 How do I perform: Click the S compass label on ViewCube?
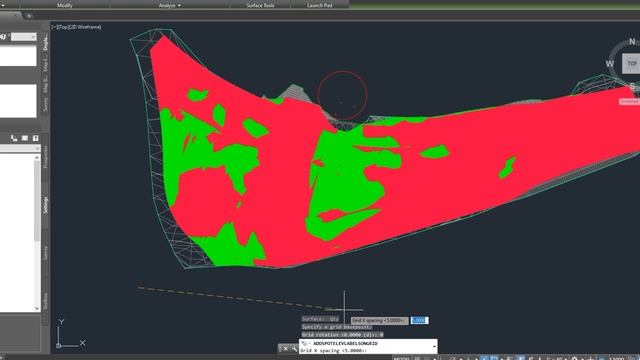(x=632, y=86)
